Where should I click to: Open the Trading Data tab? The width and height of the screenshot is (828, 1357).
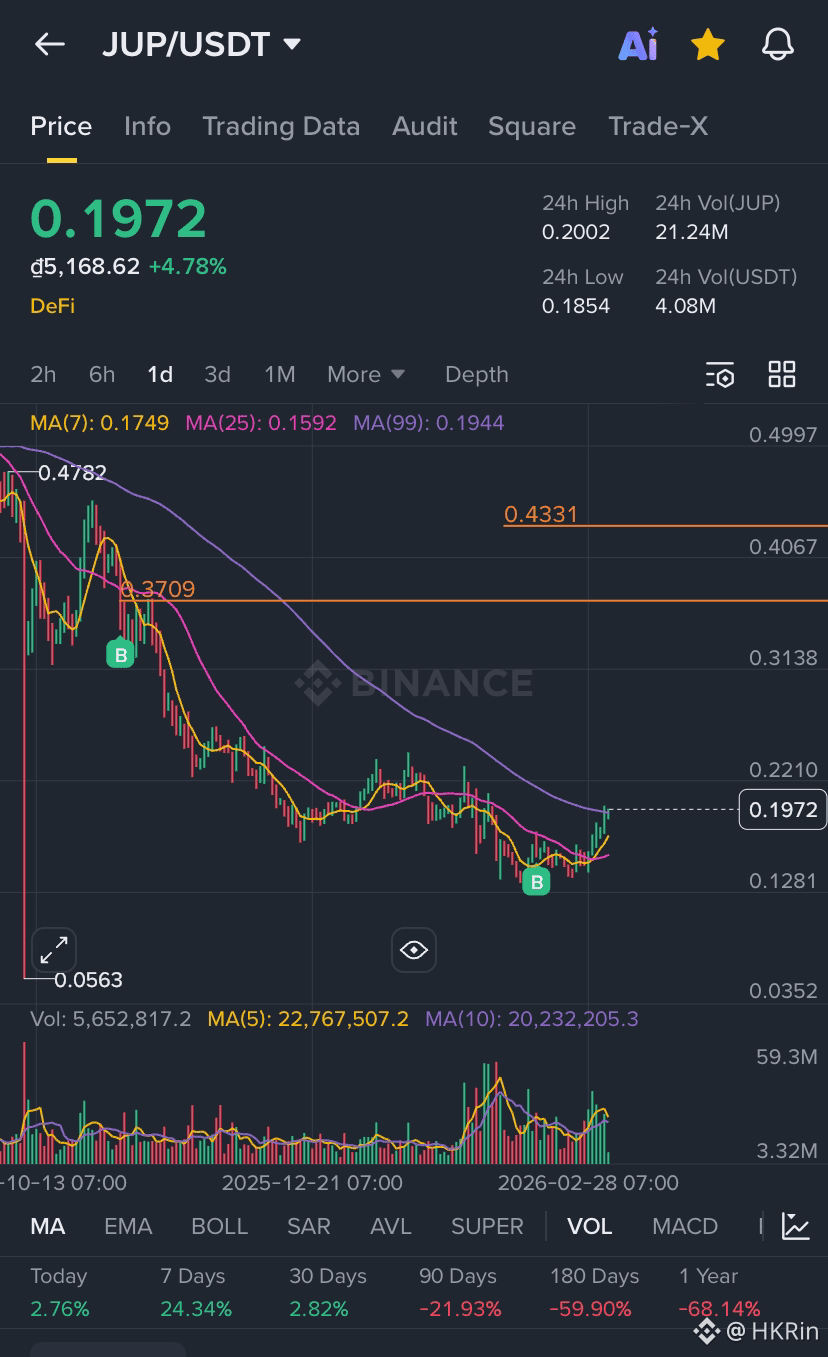coord(281,126)
